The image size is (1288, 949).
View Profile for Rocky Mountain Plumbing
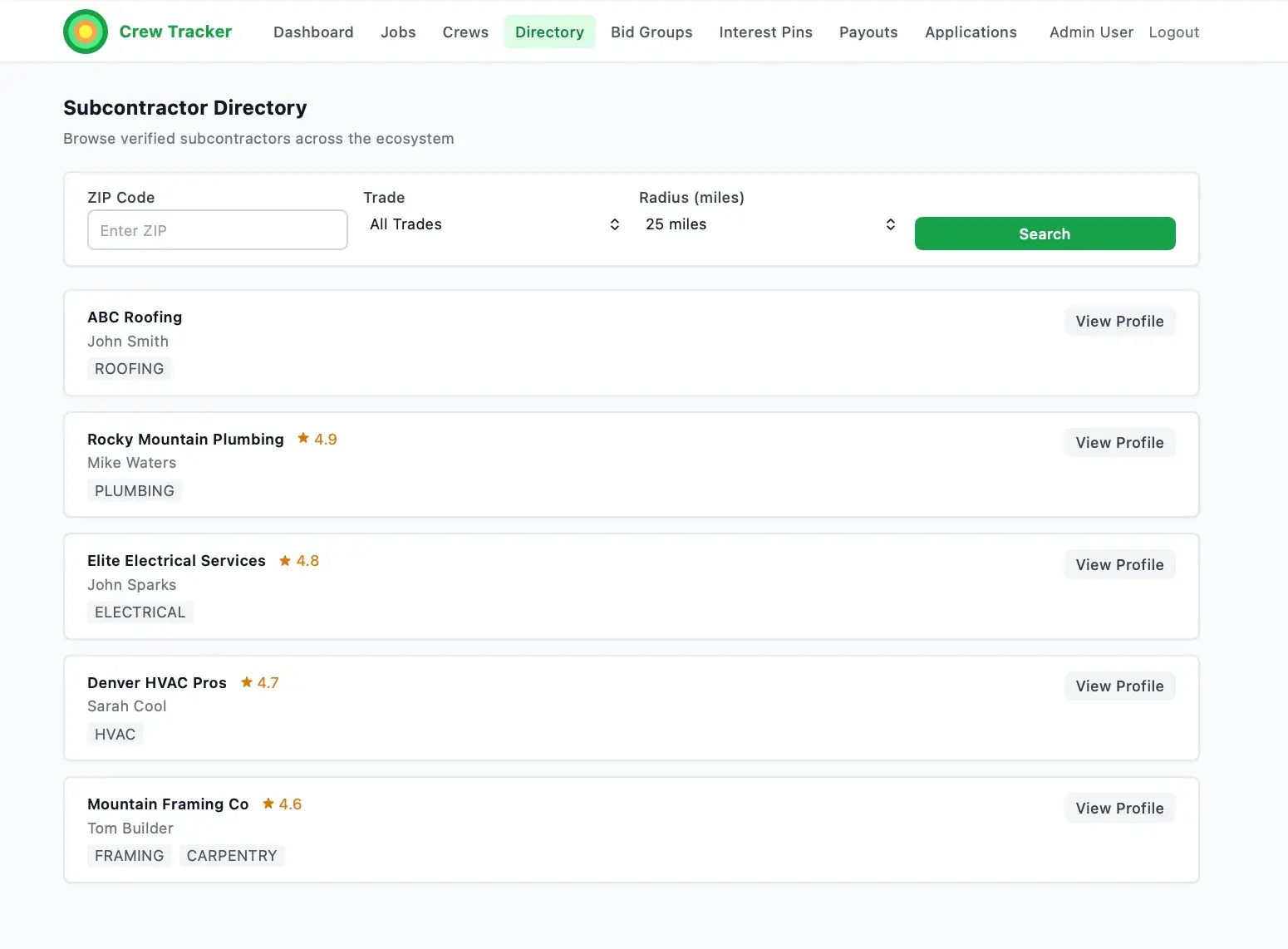pyautogui.click(x=1119, y=443)
